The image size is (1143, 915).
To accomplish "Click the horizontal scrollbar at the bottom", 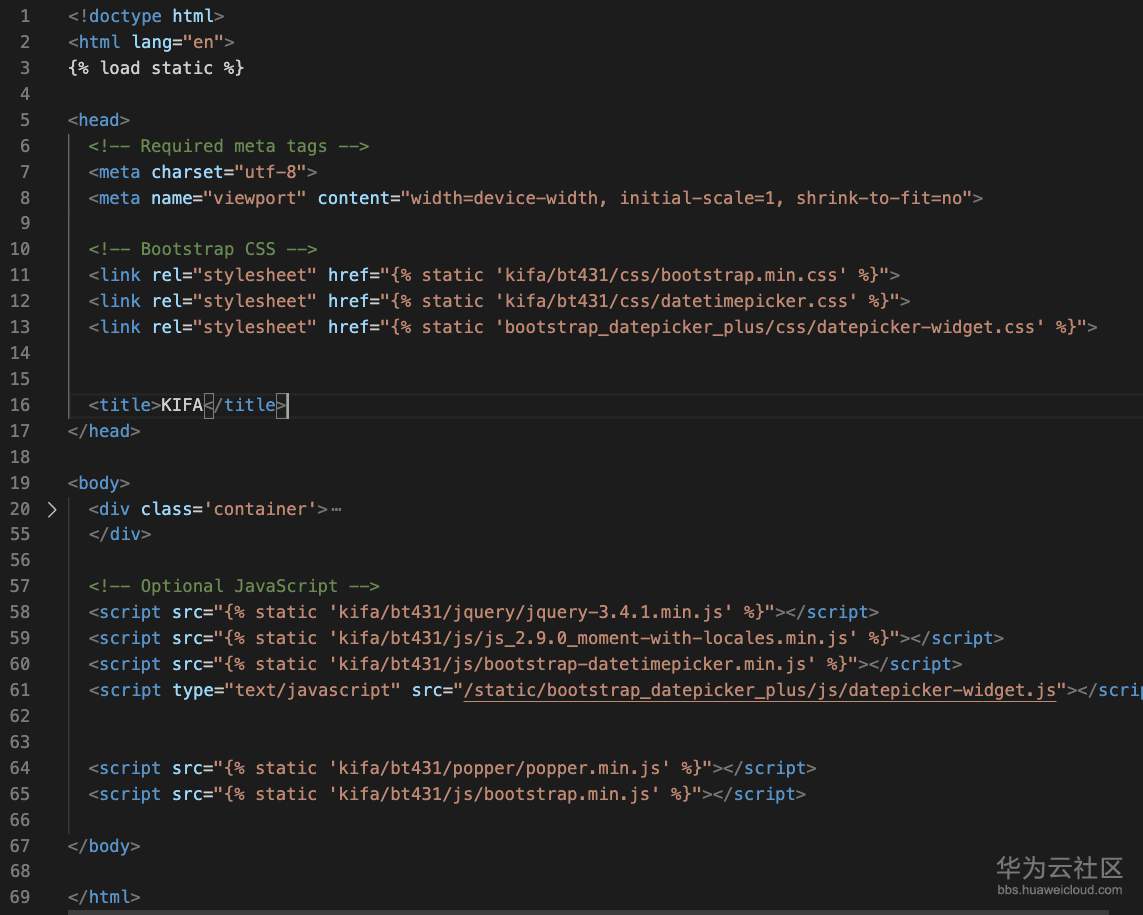I will 600,911.
